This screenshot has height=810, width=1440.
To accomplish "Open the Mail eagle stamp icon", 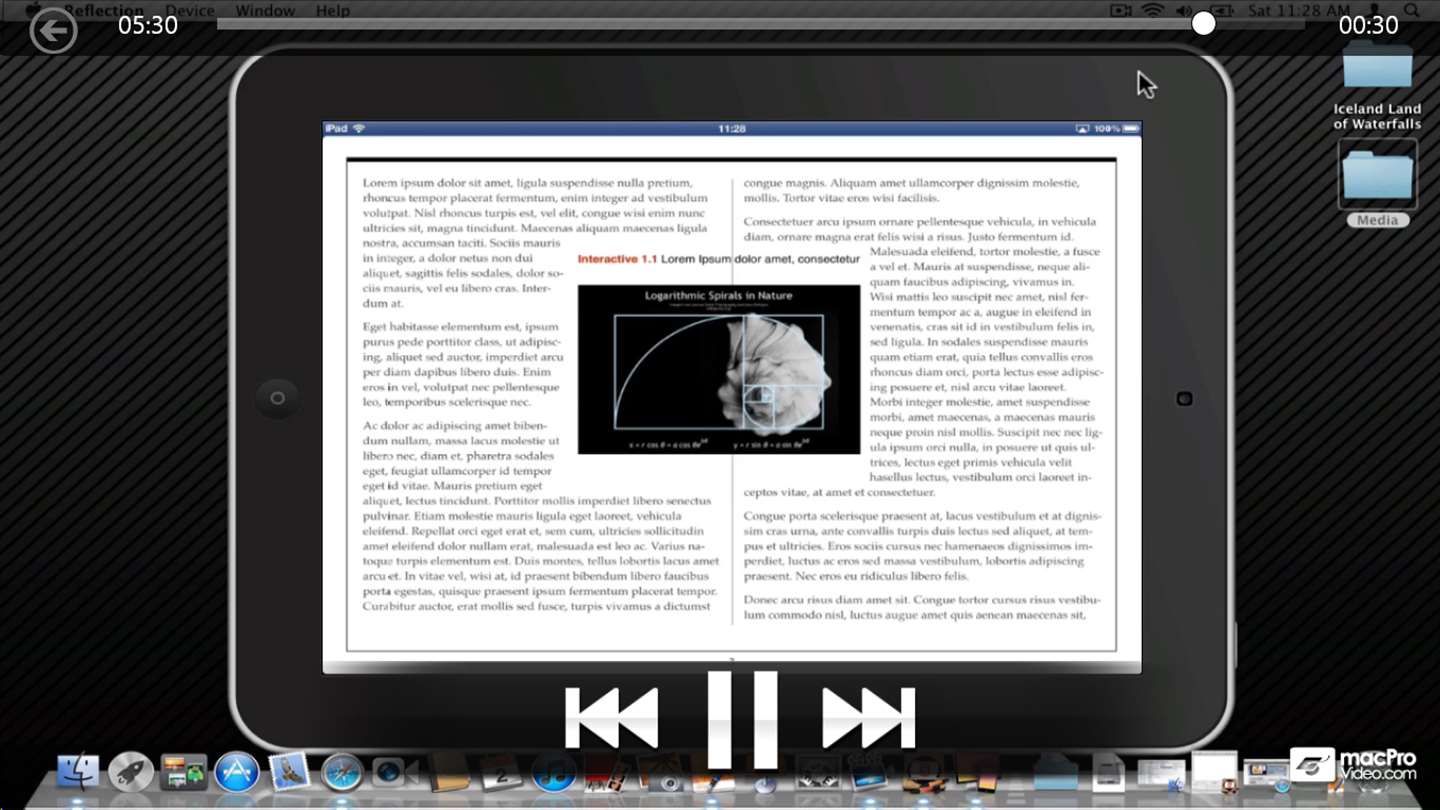I will 289,772.
